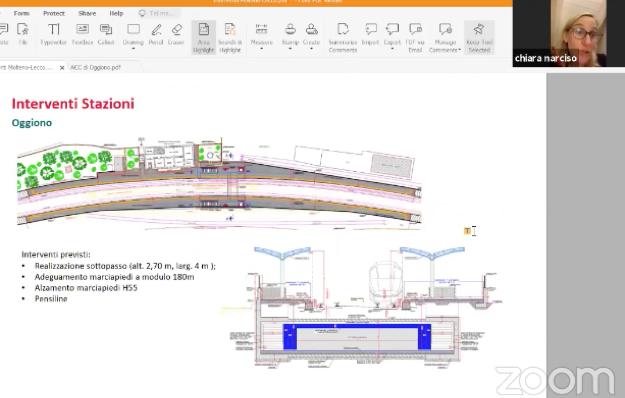Open the Protect ribbon tab

(54, 13)
